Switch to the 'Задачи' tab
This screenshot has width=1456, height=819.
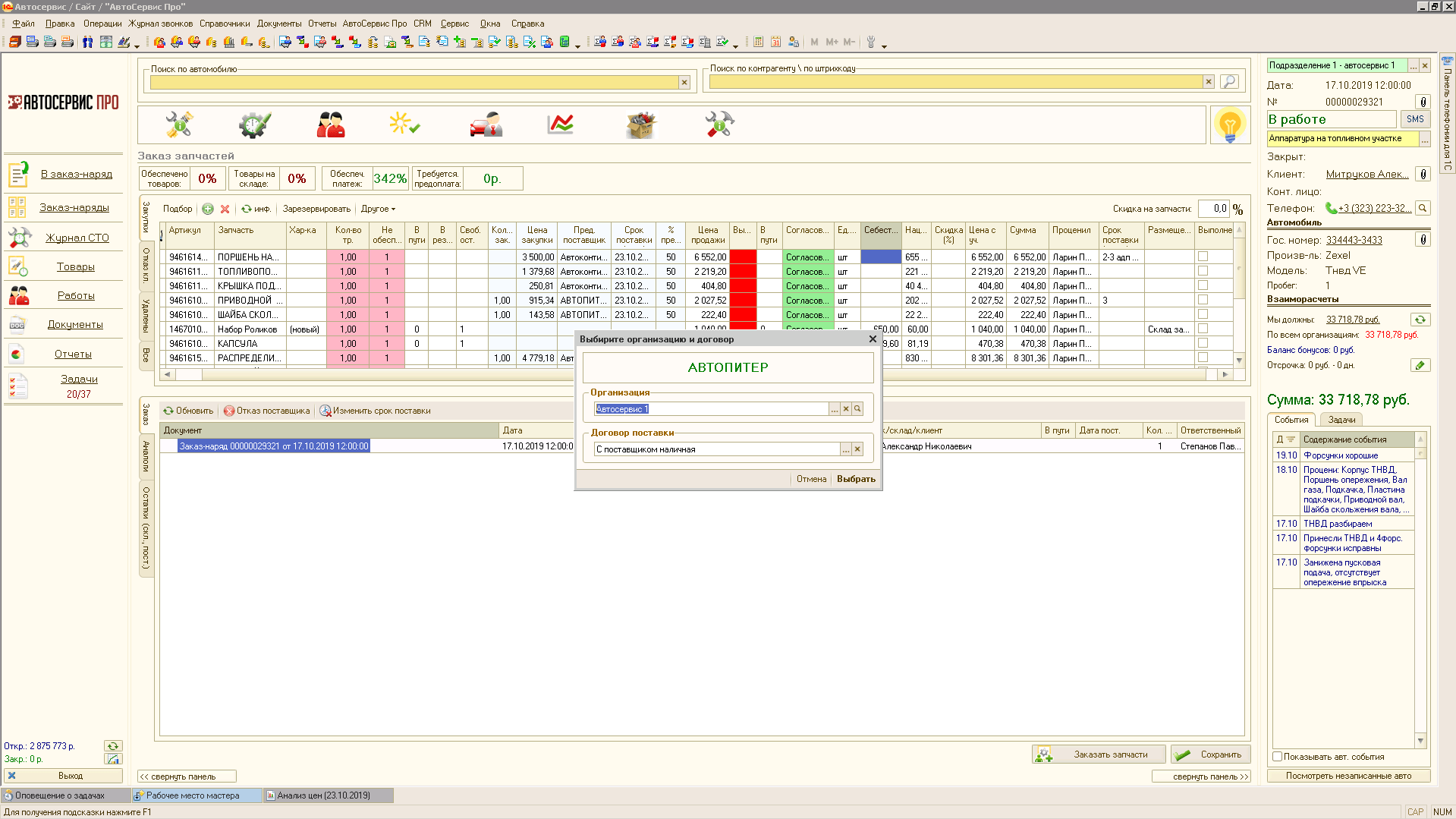click(1341, 420)
